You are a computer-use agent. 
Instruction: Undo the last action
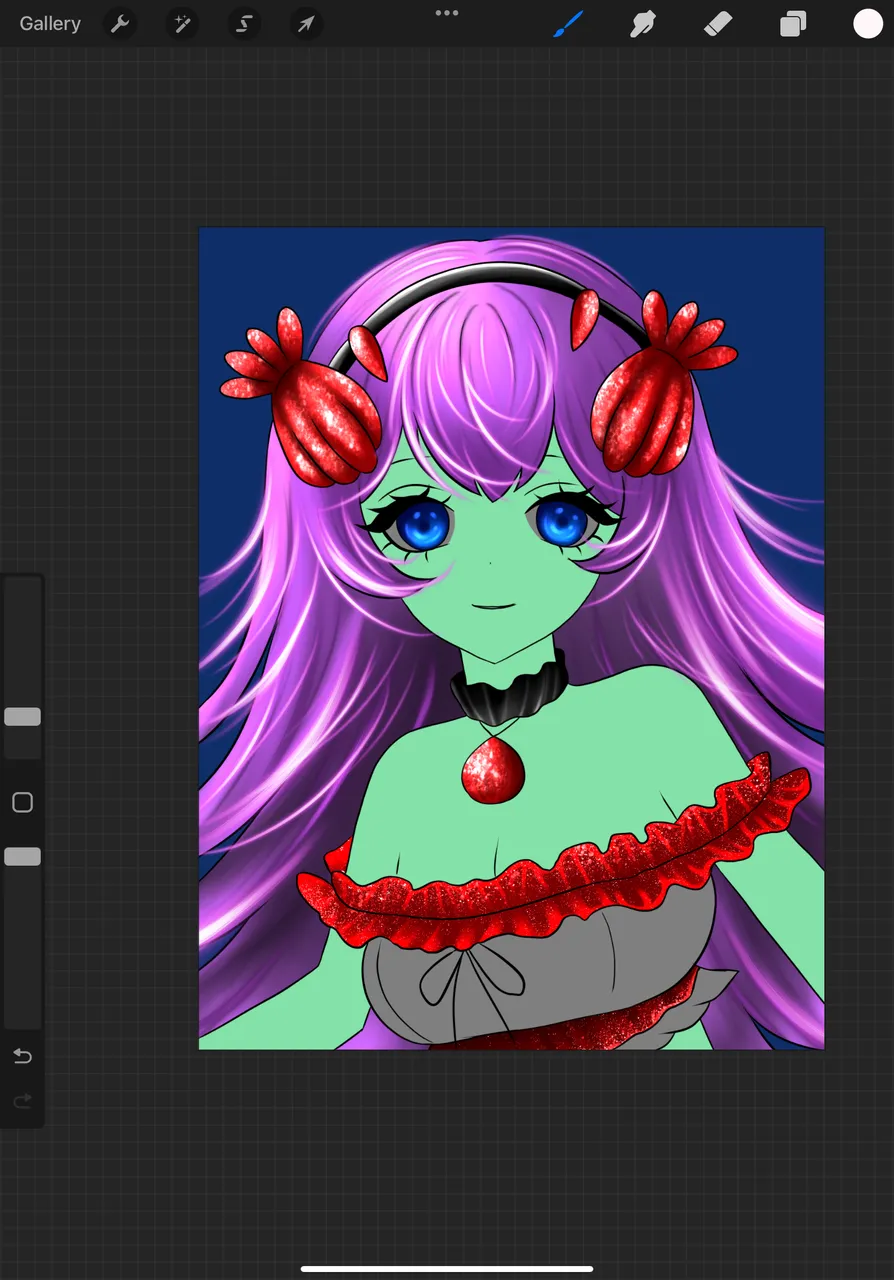[22, 1056]
